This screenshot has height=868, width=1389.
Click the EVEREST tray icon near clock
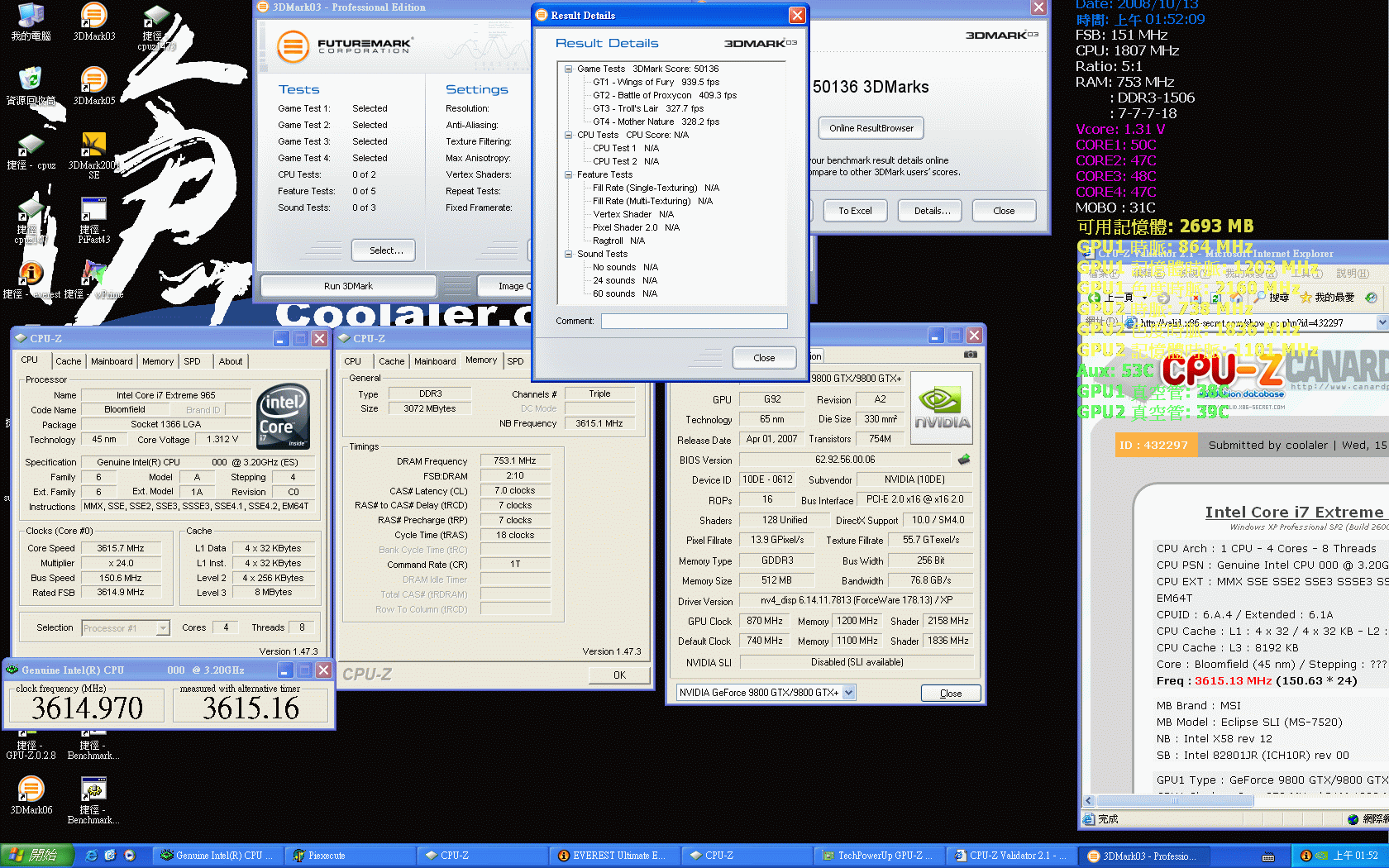point(1306,856)
